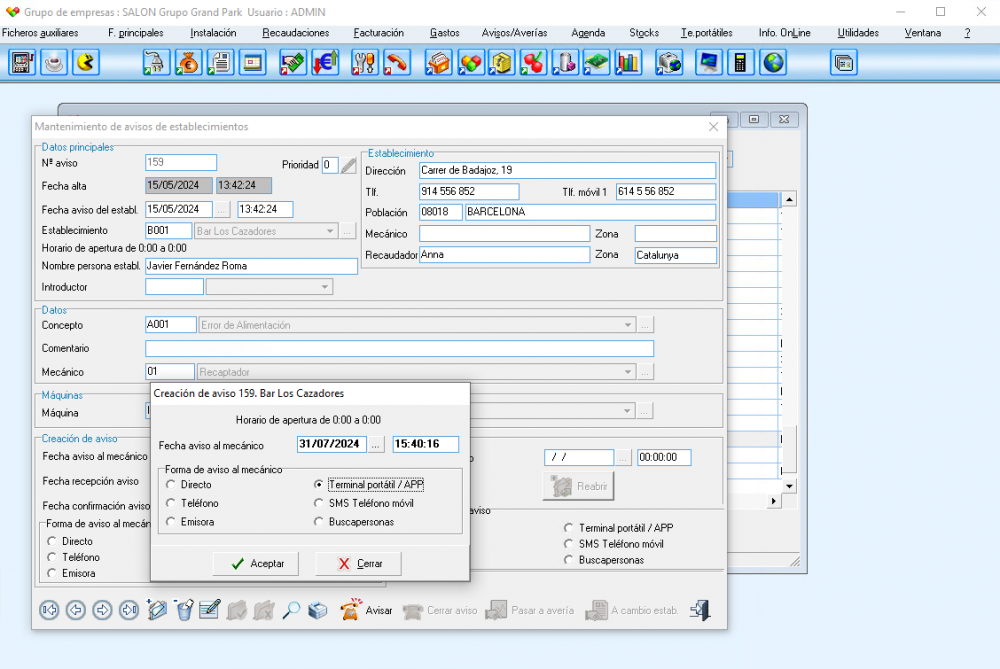
Task: Open the Ficheros auxiliares menu
Action: coord(40,33)
